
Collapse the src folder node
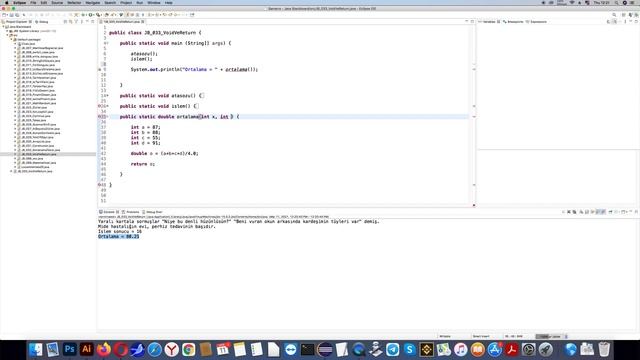7,35
